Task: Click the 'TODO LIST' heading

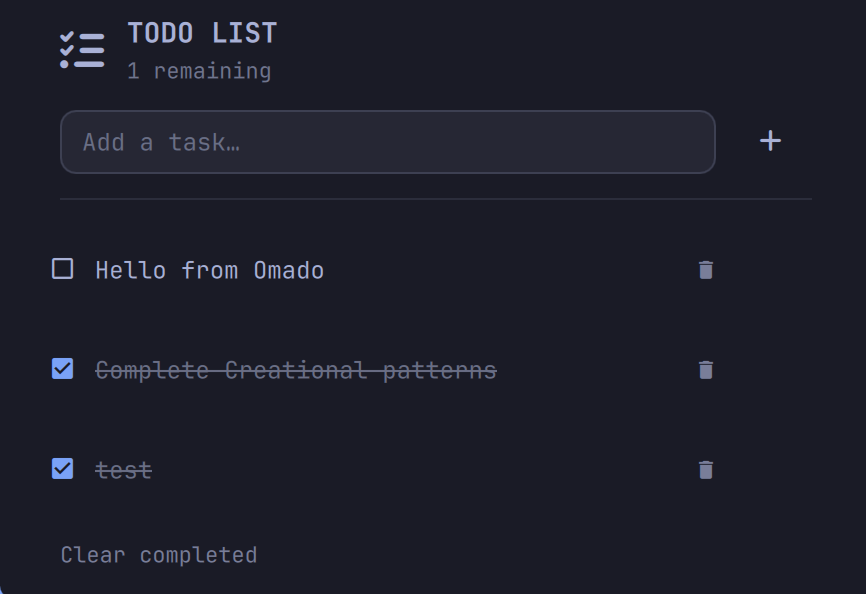Action: tap(202, 33)
